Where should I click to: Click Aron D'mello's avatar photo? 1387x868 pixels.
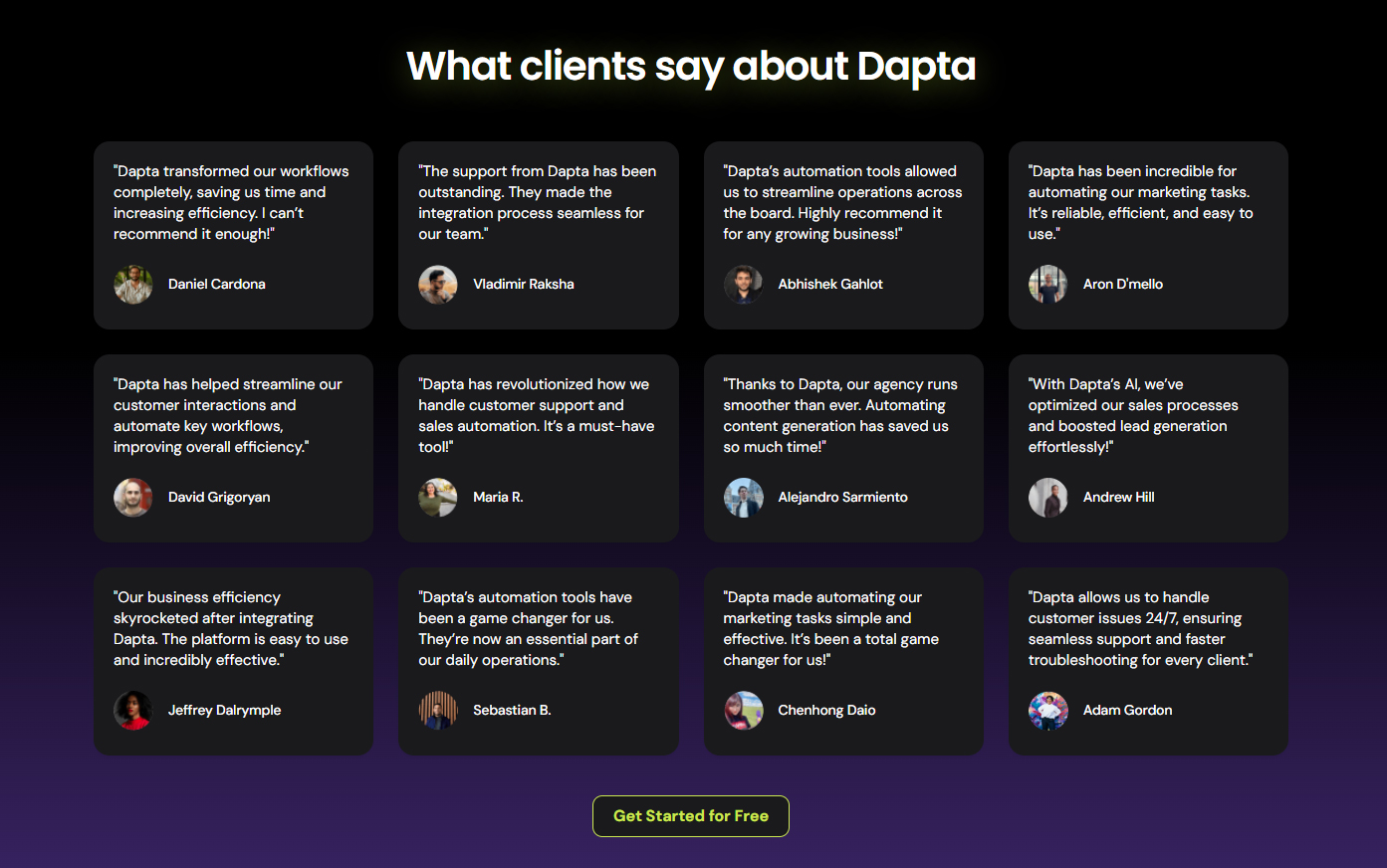point(1047,285)
